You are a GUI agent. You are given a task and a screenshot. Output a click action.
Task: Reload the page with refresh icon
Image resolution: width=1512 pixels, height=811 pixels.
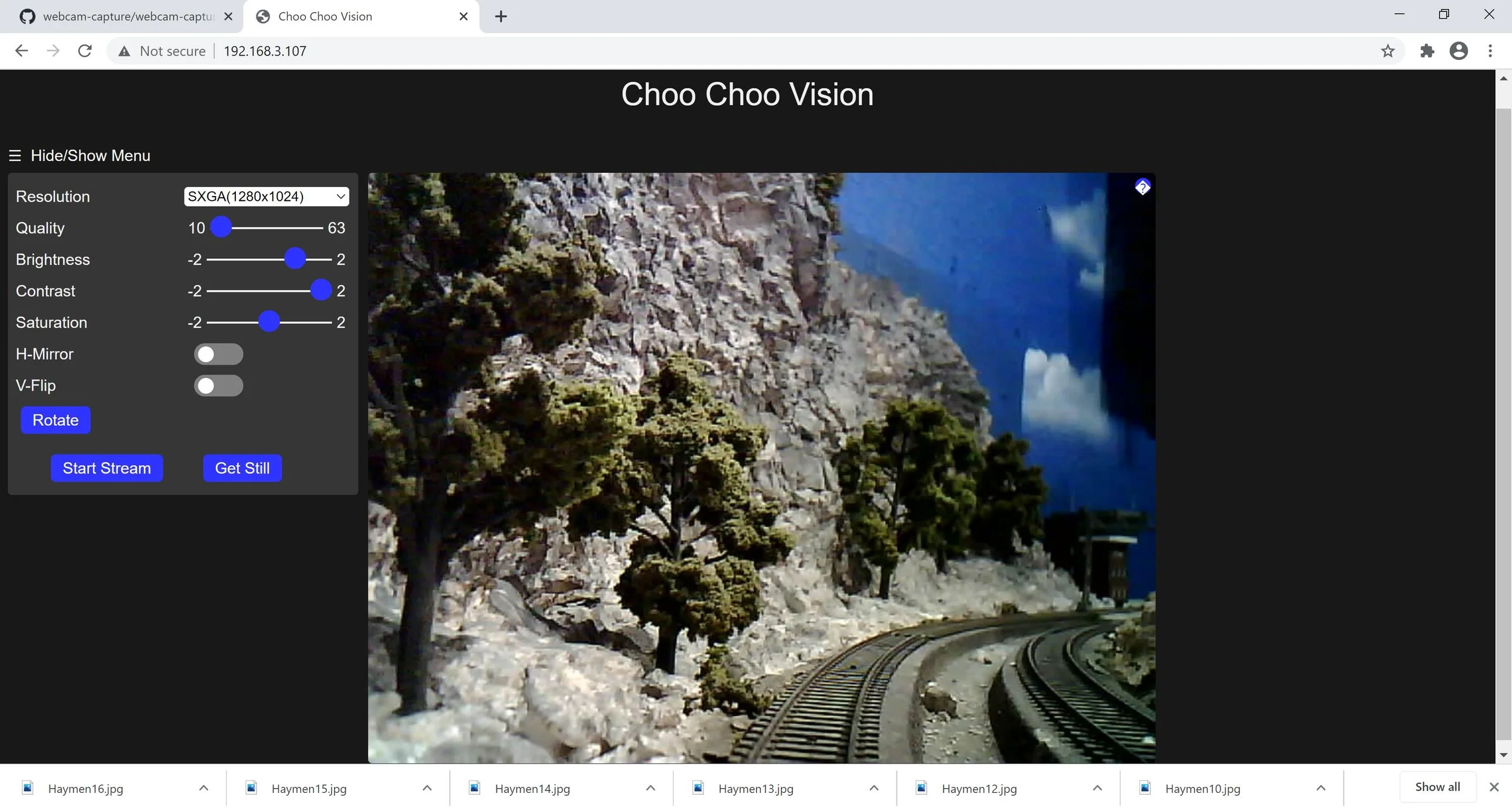pos(85,51)
